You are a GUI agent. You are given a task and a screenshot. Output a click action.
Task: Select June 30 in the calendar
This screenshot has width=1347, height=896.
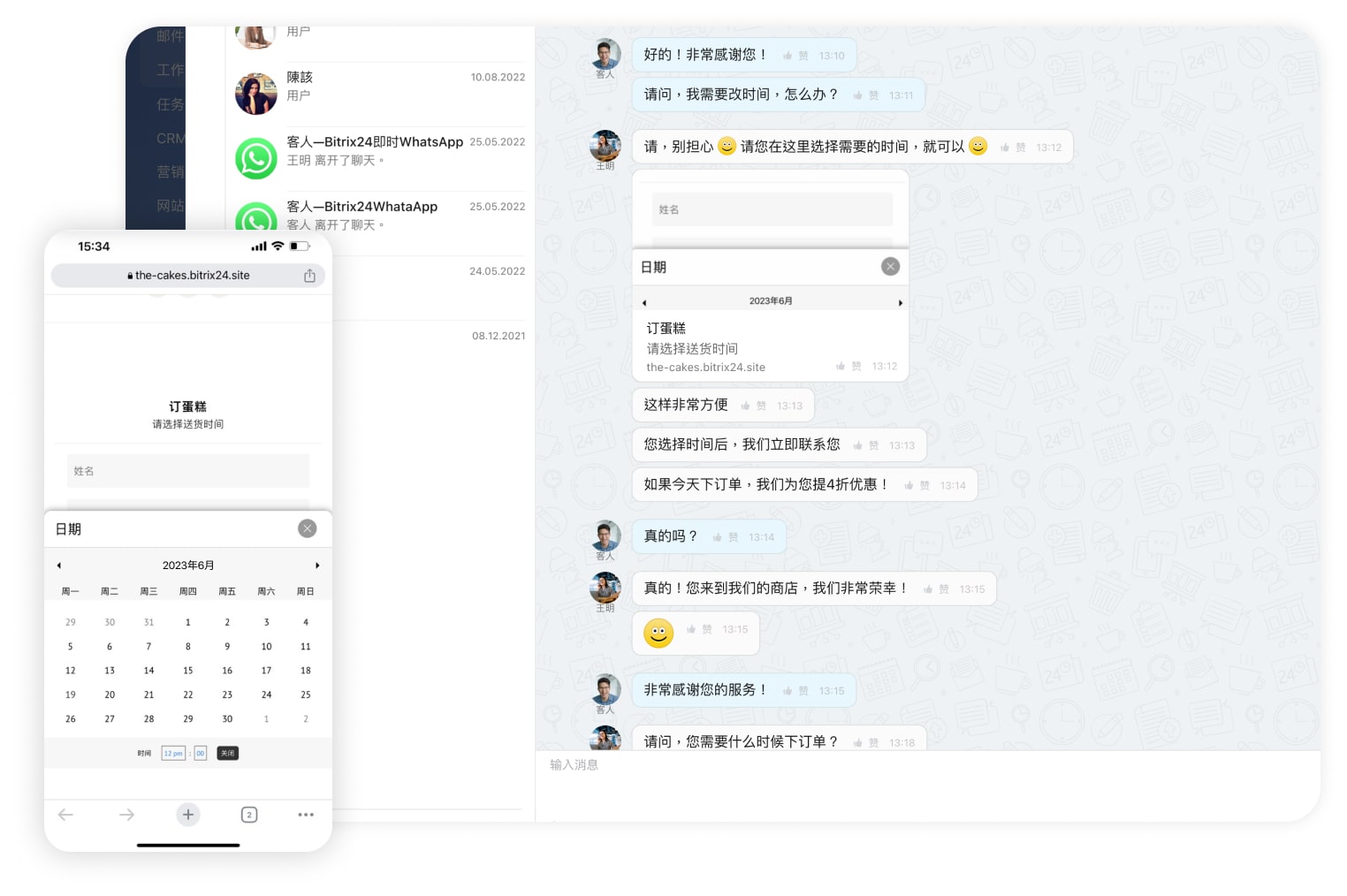click(x=227, y=719)
